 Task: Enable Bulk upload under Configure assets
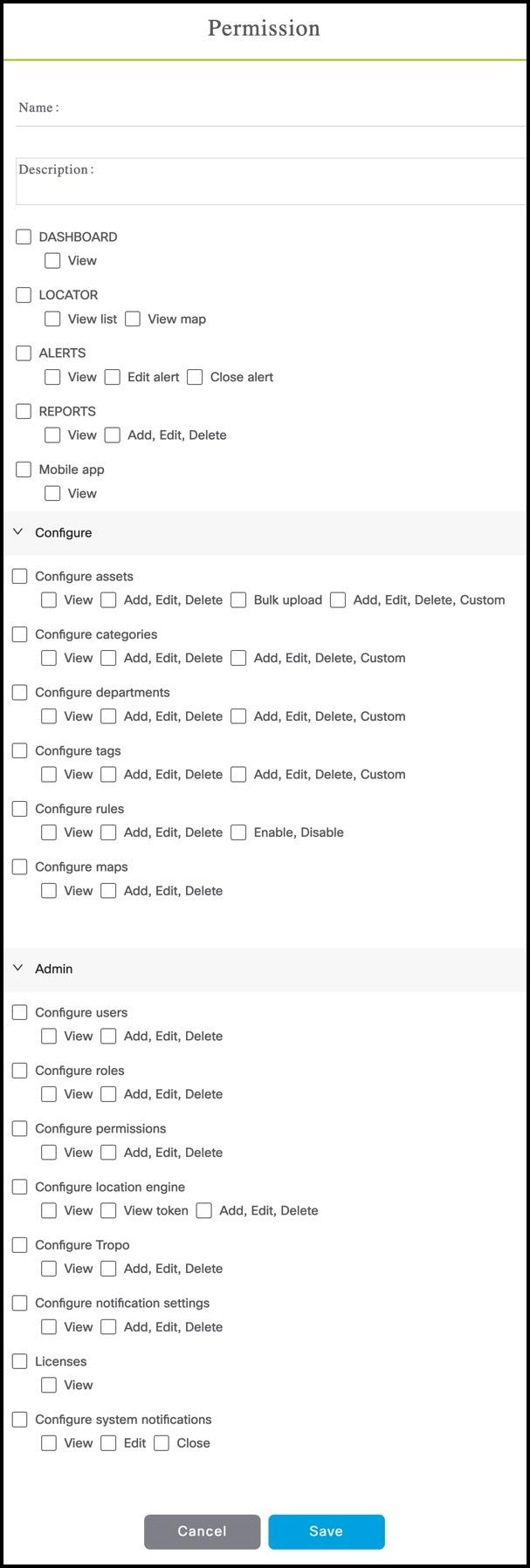pos(238,599)
